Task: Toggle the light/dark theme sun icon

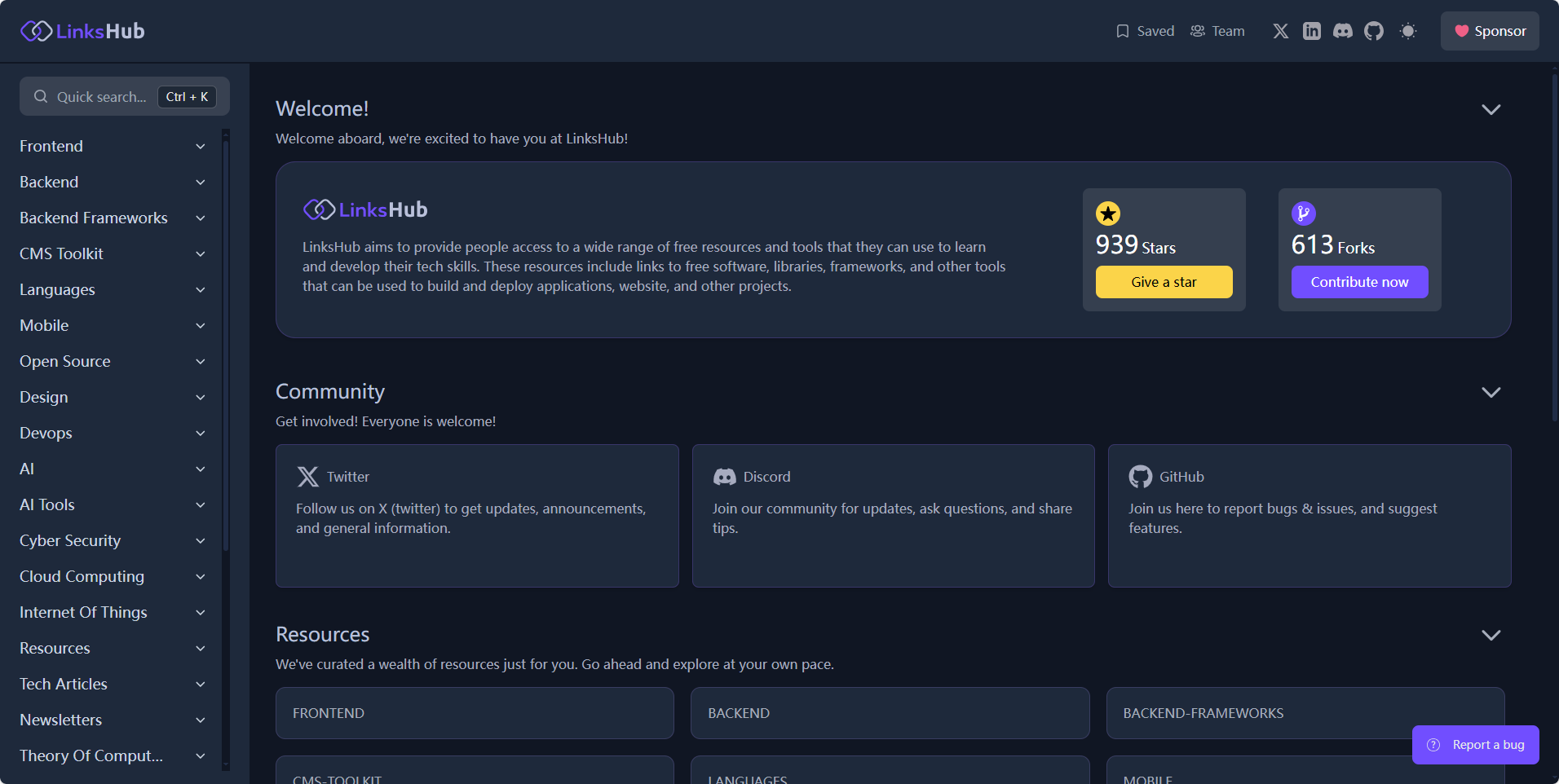Action: (1407, 31)
